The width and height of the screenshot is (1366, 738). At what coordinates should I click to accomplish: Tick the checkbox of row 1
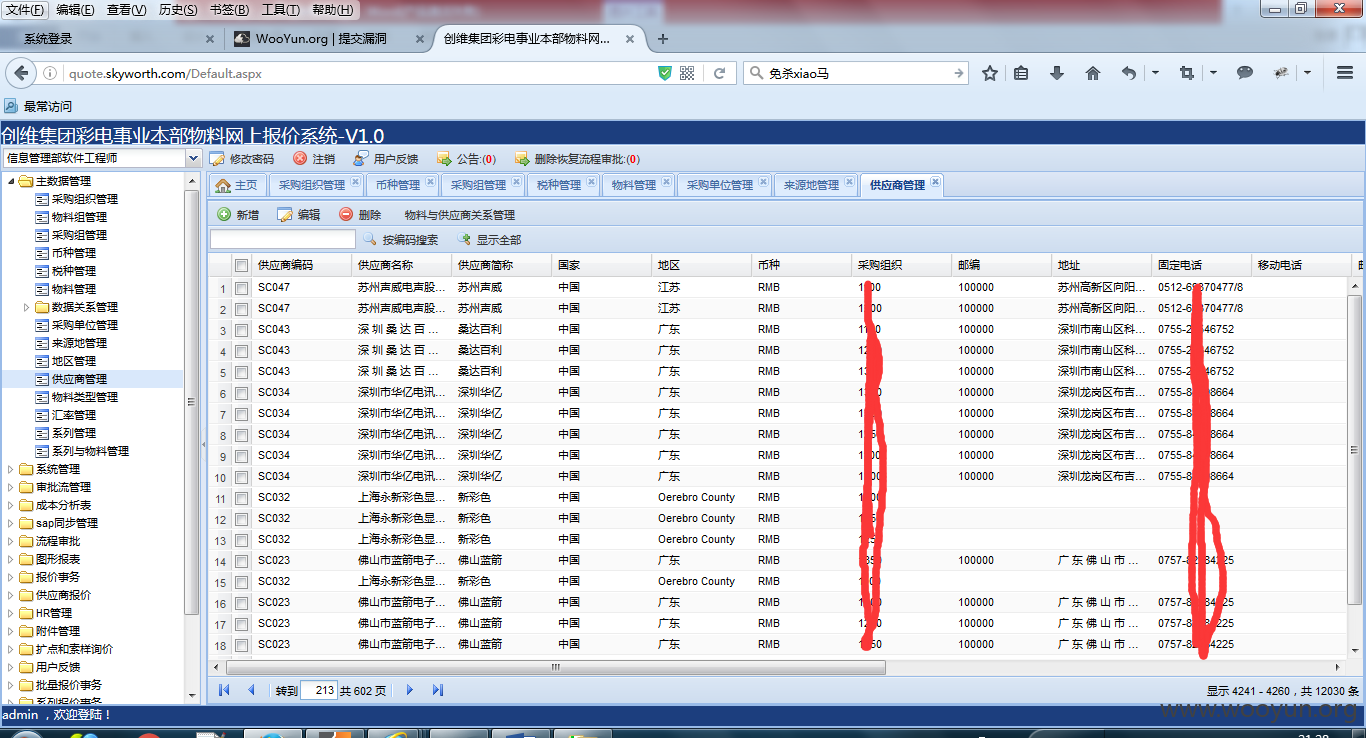coord(241,287)
